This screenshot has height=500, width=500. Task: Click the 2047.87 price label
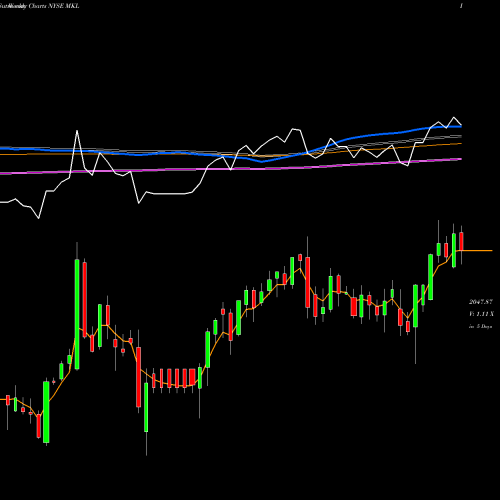coord(481,302)
